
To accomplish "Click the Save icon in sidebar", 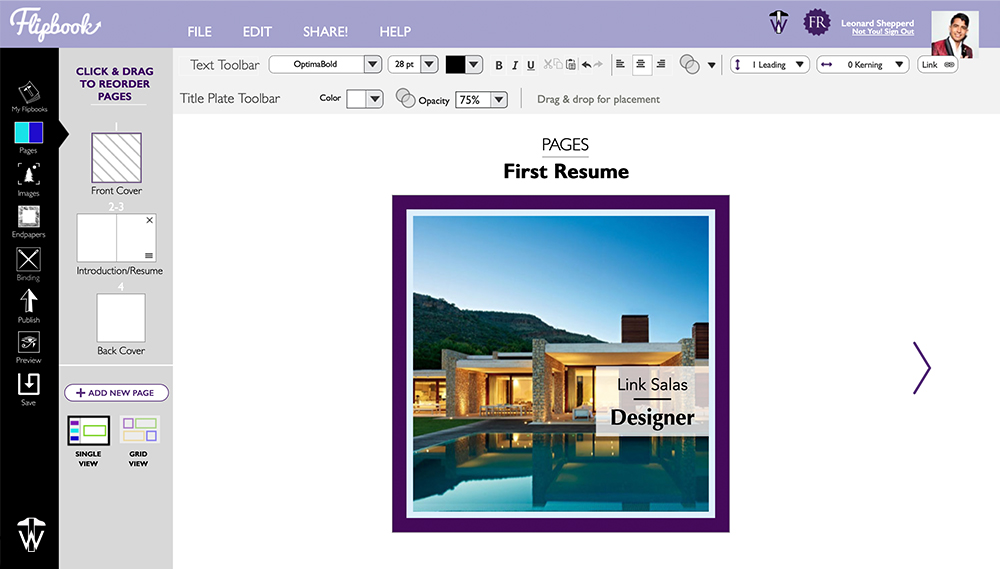I will tap(29, 384).
